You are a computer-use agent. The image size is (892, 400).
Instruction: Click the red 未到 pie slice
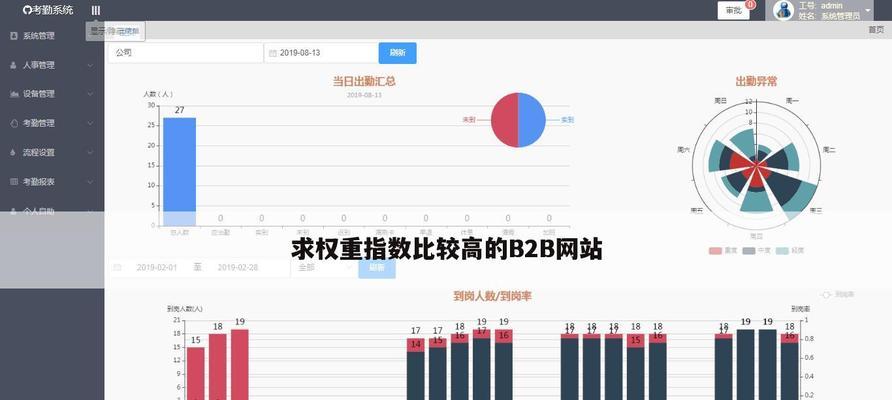coord(505,120)
